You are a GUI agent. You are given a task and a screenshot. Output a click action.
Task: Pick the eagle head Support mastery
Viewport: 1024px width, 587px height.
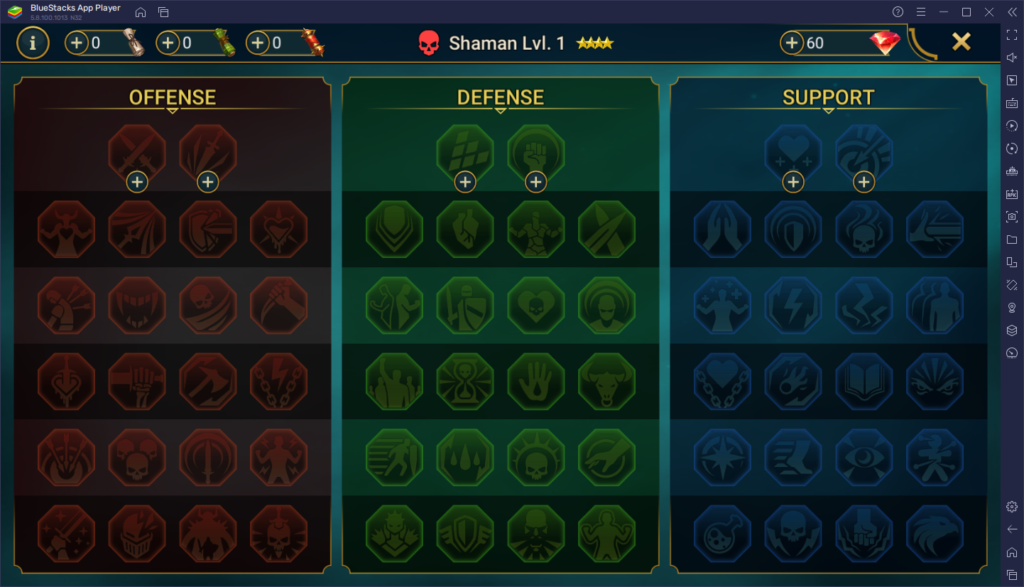coord(935,533)
